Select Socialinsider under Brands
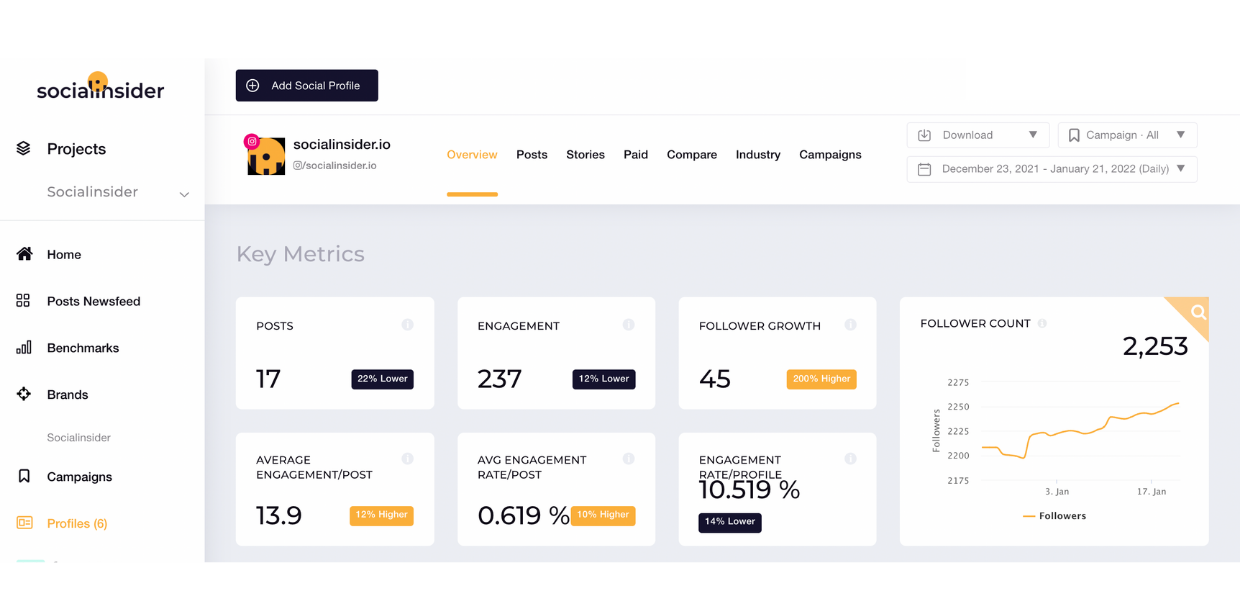 [x=79, y=438]
